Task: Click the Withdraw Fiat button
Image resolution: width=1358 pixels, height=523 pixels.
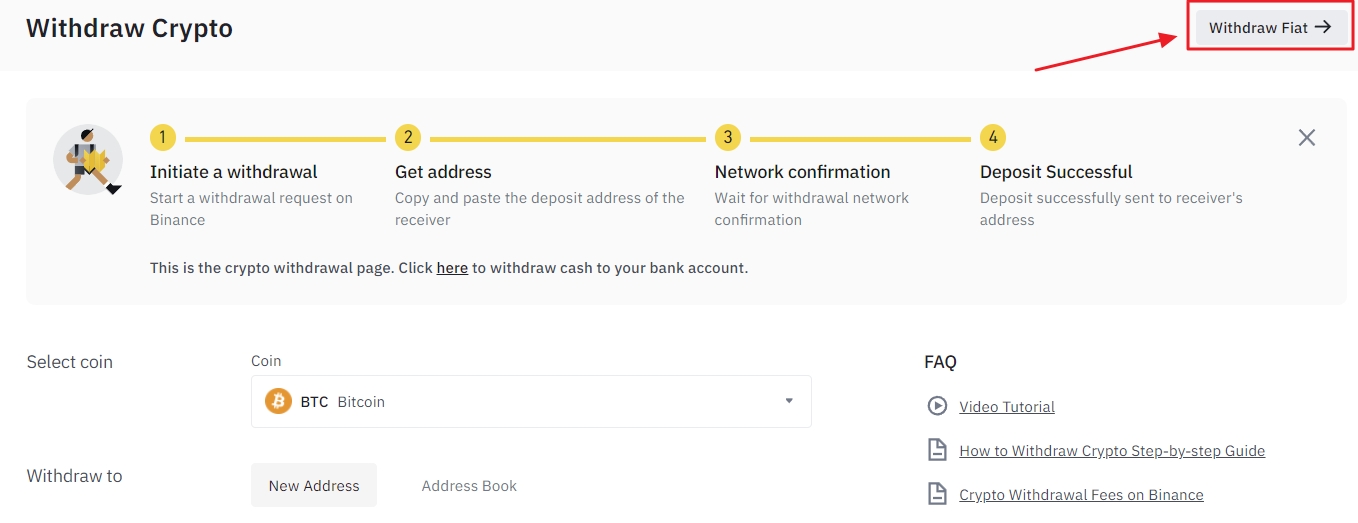Action: coord(1269,28)
